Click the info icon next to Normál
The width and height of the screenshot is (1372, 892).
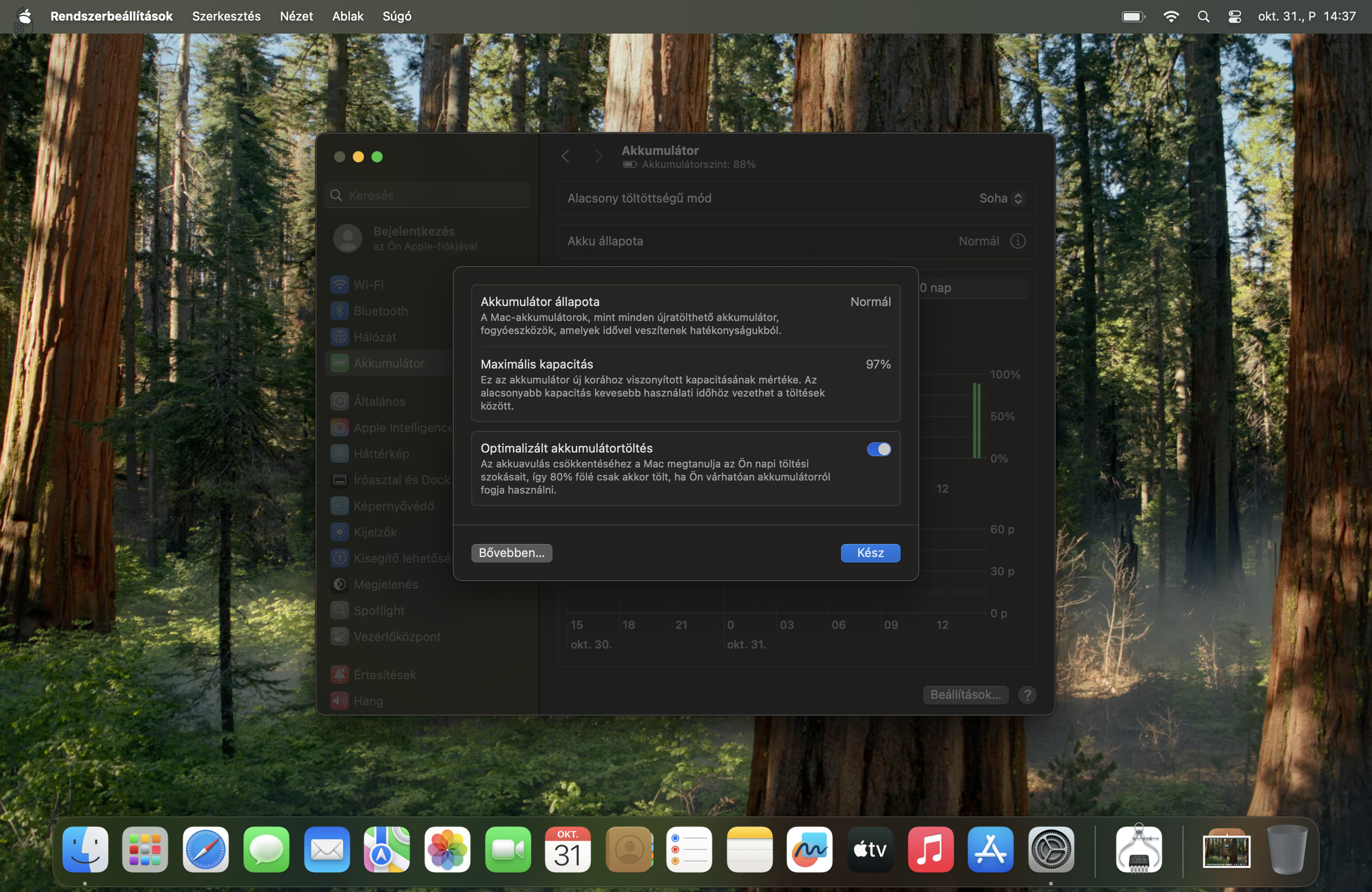(1018, 241)
